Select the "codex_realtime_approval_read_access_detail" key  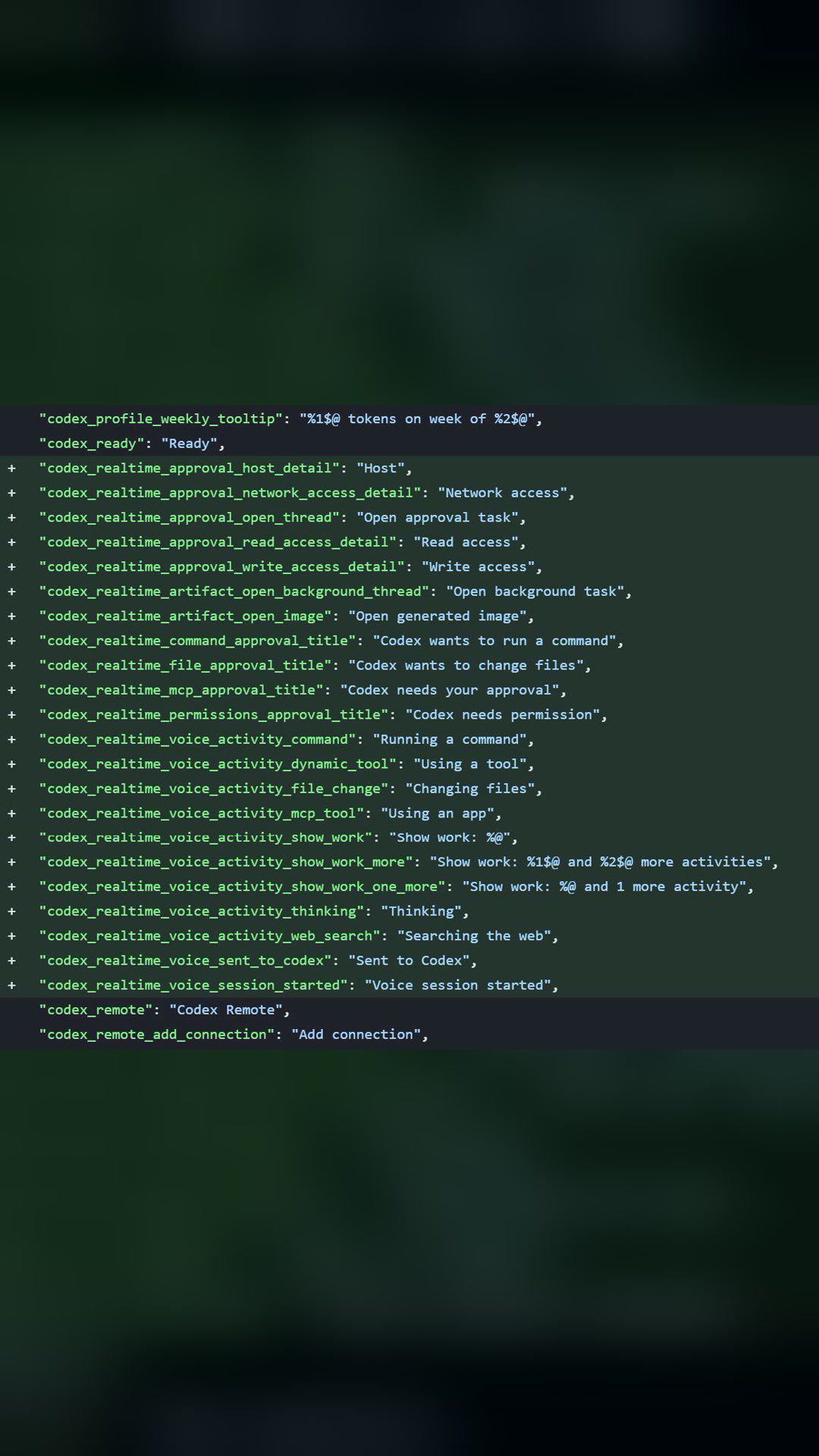tap(218, 542)
